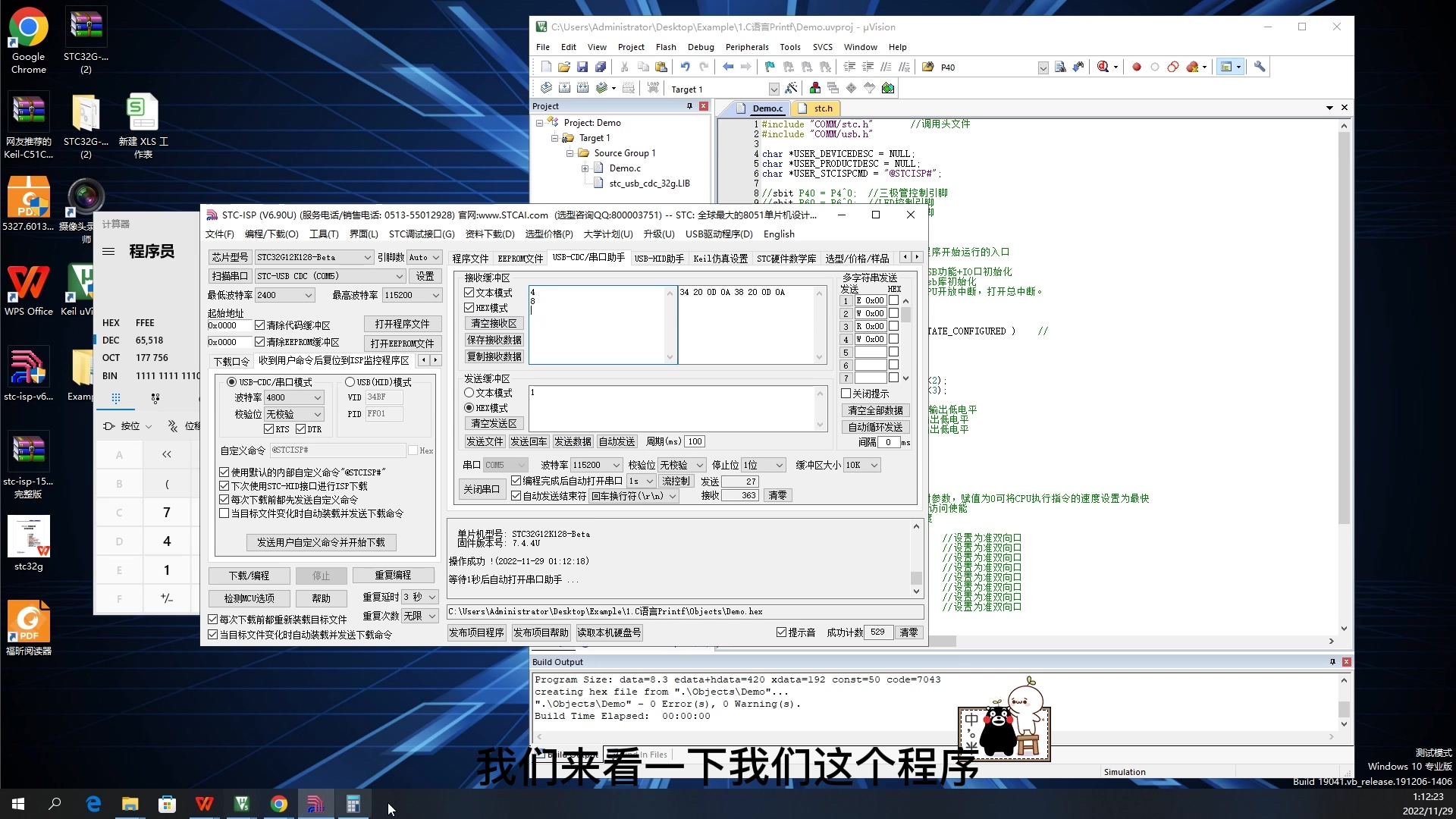This screenshot has width=1456, height=819.
Task: Click Save icon in µVision toolbar
Action: (x=582, y=67)
